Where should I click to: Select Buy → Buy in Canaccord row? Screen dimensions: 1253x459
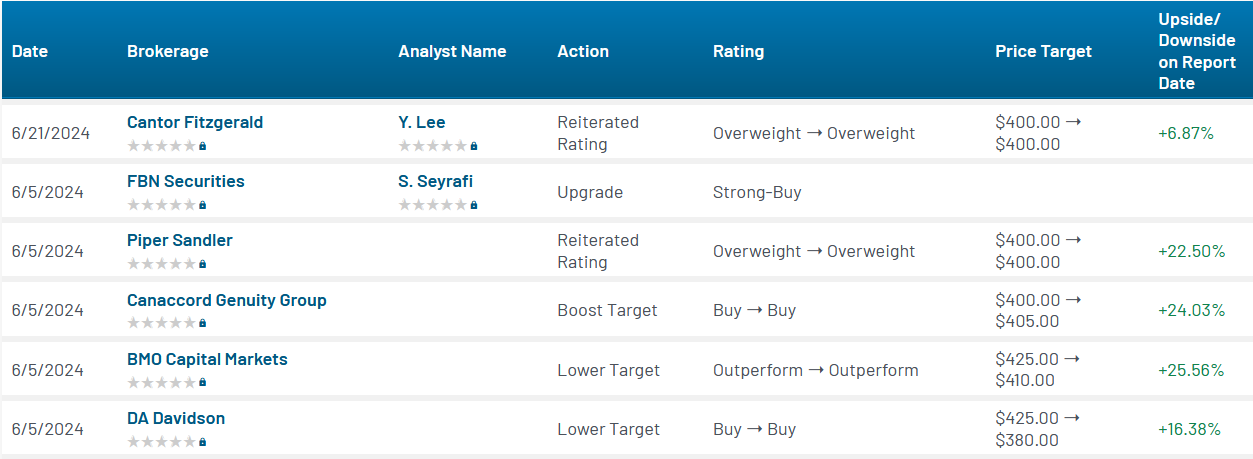point(755,310)
